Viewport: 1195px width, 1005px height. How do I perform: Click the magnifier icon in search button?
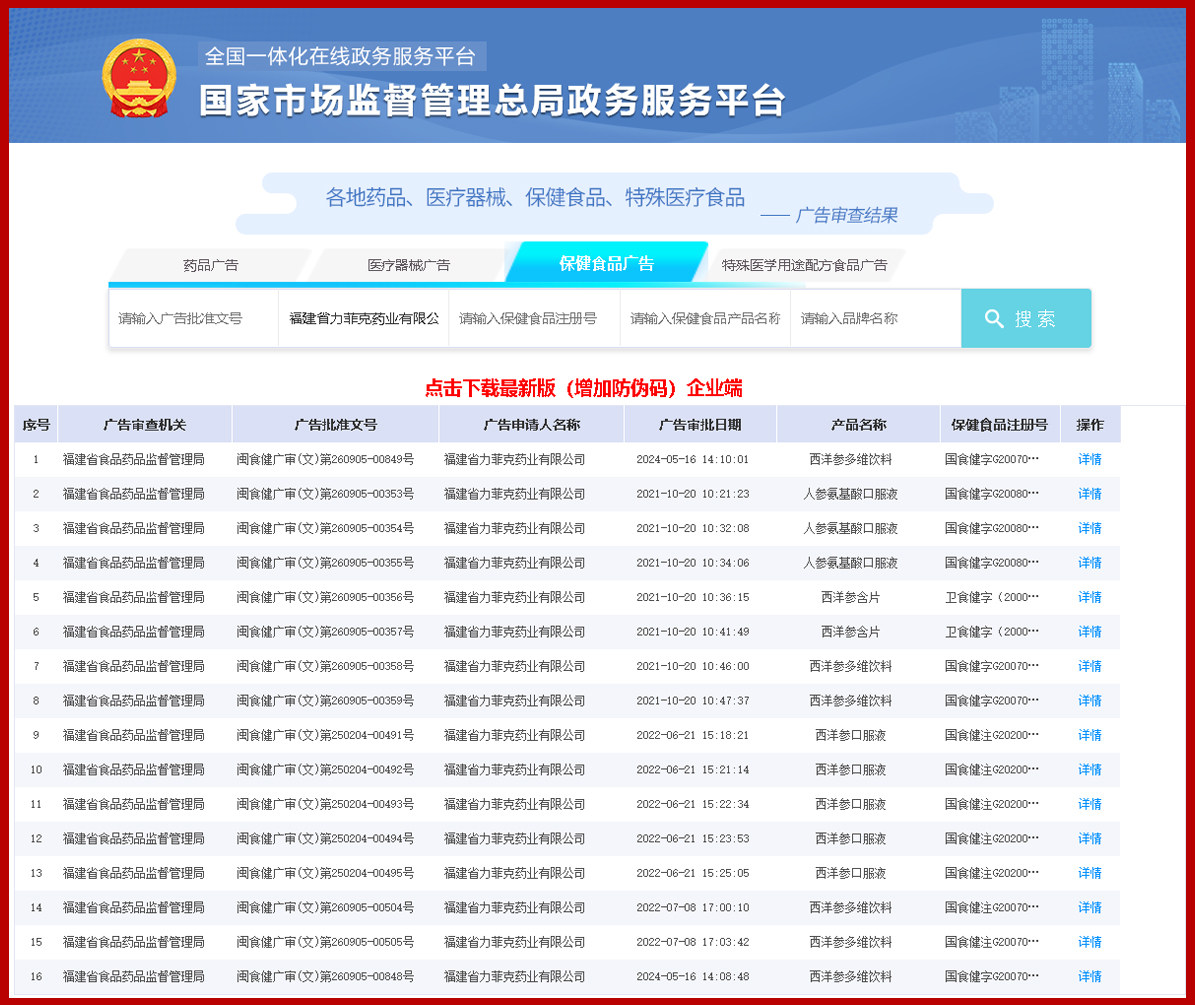(x=994, y=318)
